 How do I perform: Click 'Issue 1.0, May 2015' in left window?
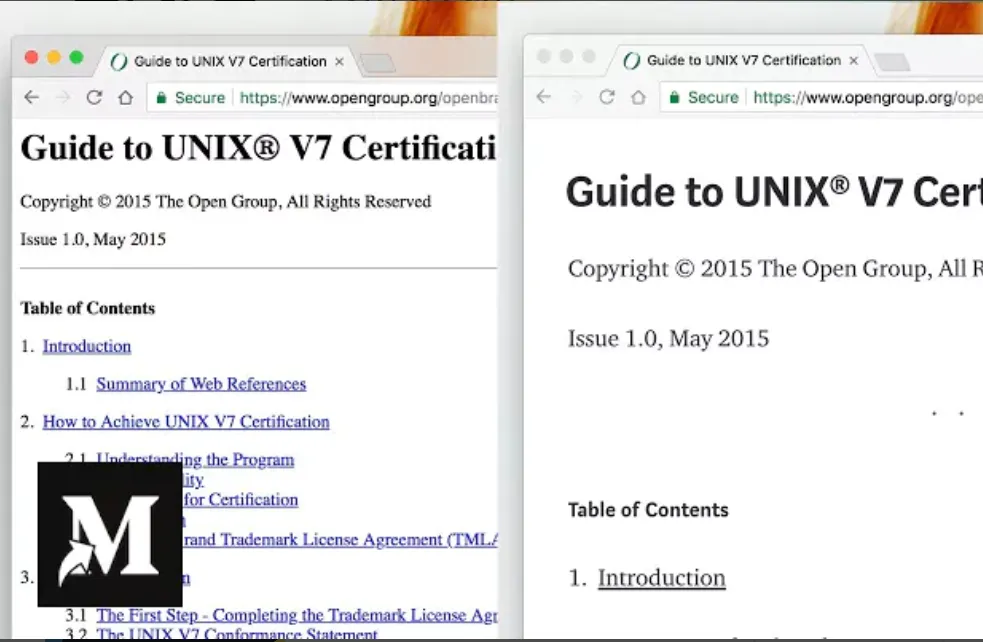click(x=93, y=239)
